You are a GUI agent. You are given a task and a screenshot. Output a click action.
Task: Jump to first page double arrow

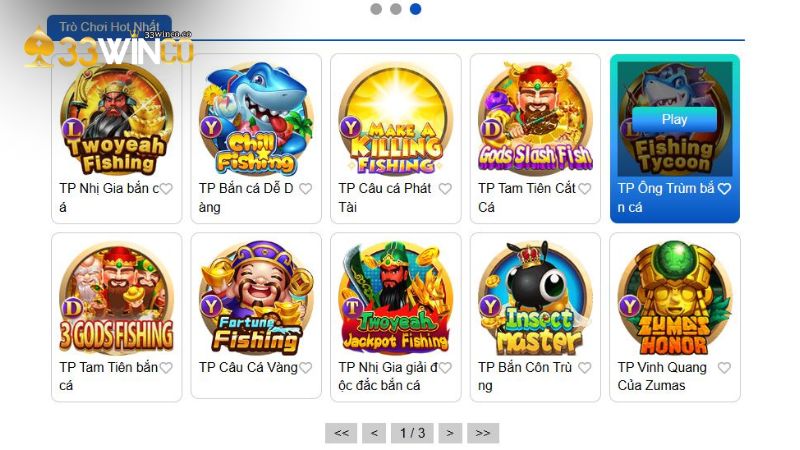pyautogui.click(x=341, y=433)
